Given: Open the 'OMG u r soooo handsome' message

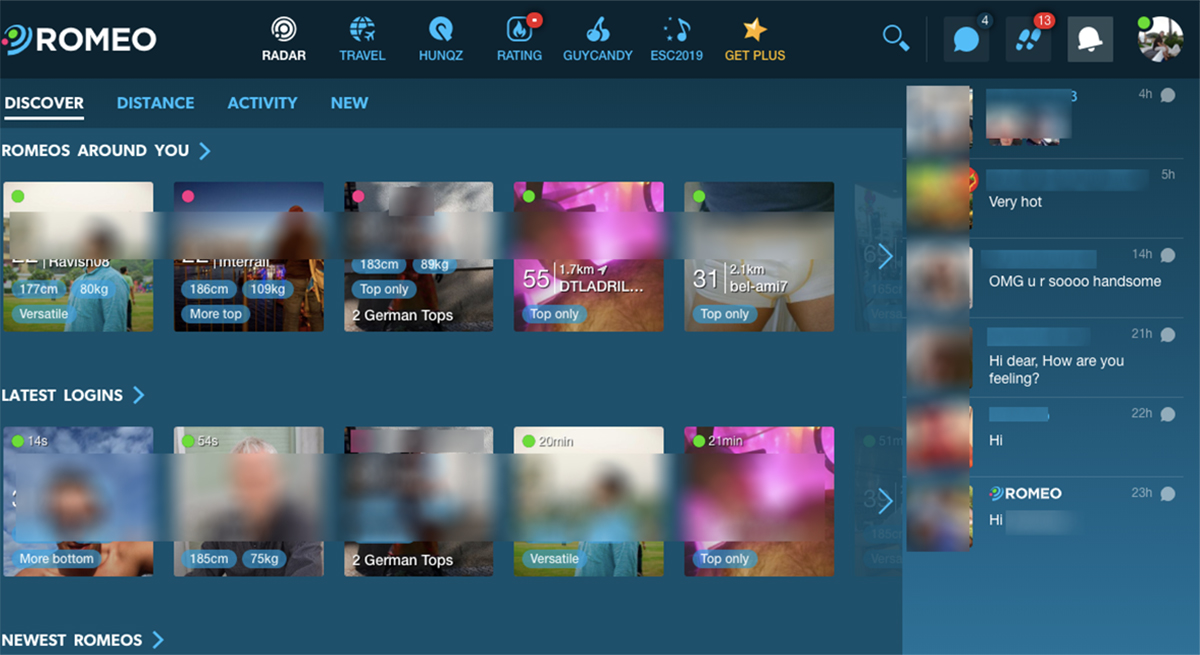Looking at the screenshot, I should 1074,281.
